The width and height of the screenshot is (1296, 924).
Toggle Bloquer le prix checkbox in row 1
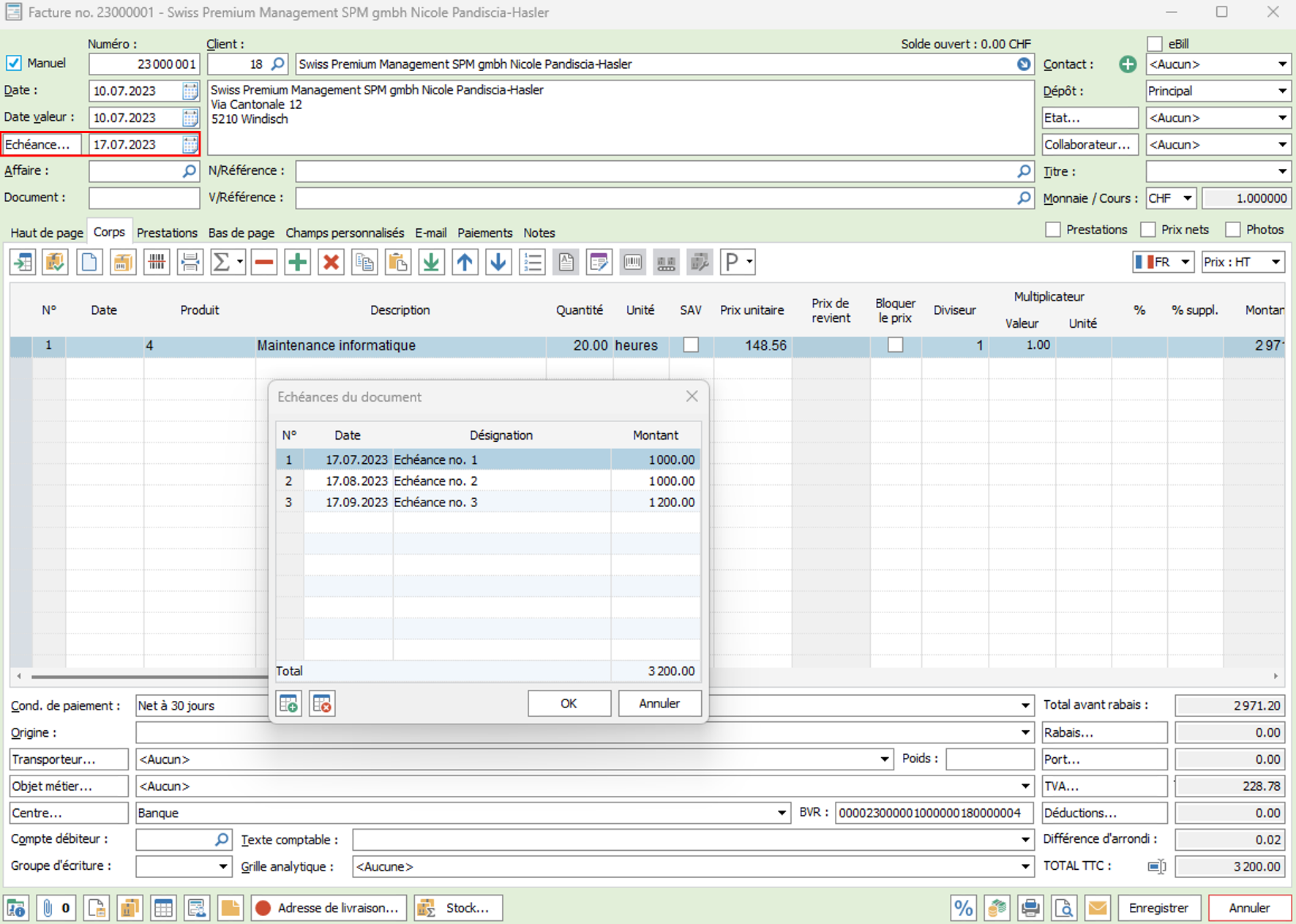click(x=895, y=345)
